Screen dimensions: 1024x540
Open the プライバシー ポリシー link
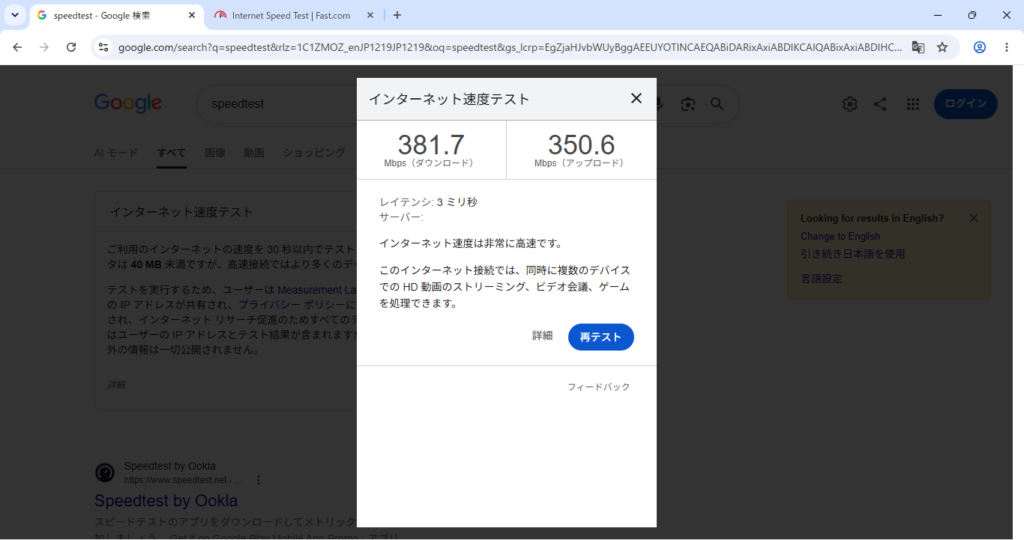pos(292,305)
